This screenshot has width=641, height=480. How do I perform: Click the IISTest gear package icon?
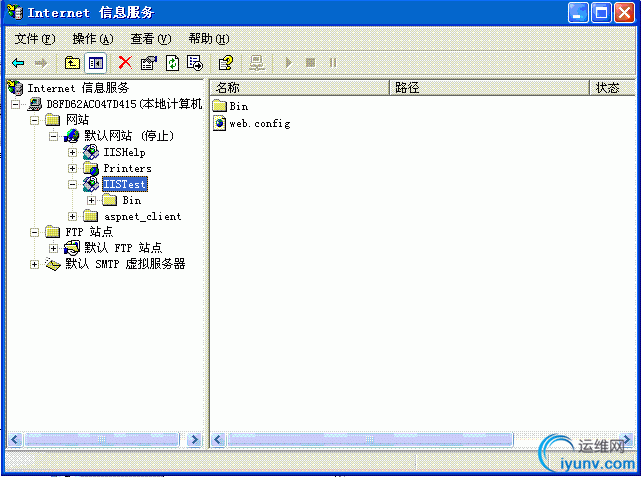[x=91, y=184]
